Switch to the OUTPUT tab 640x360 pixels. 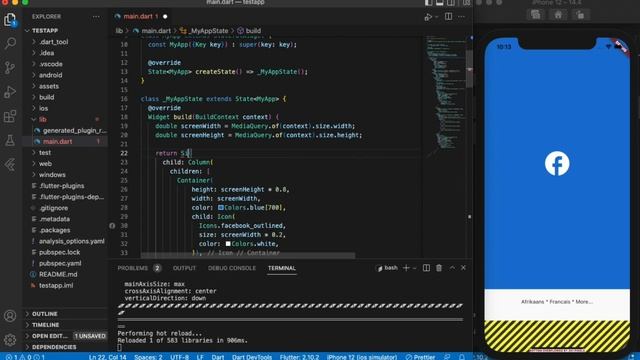(x=184, y=268)
